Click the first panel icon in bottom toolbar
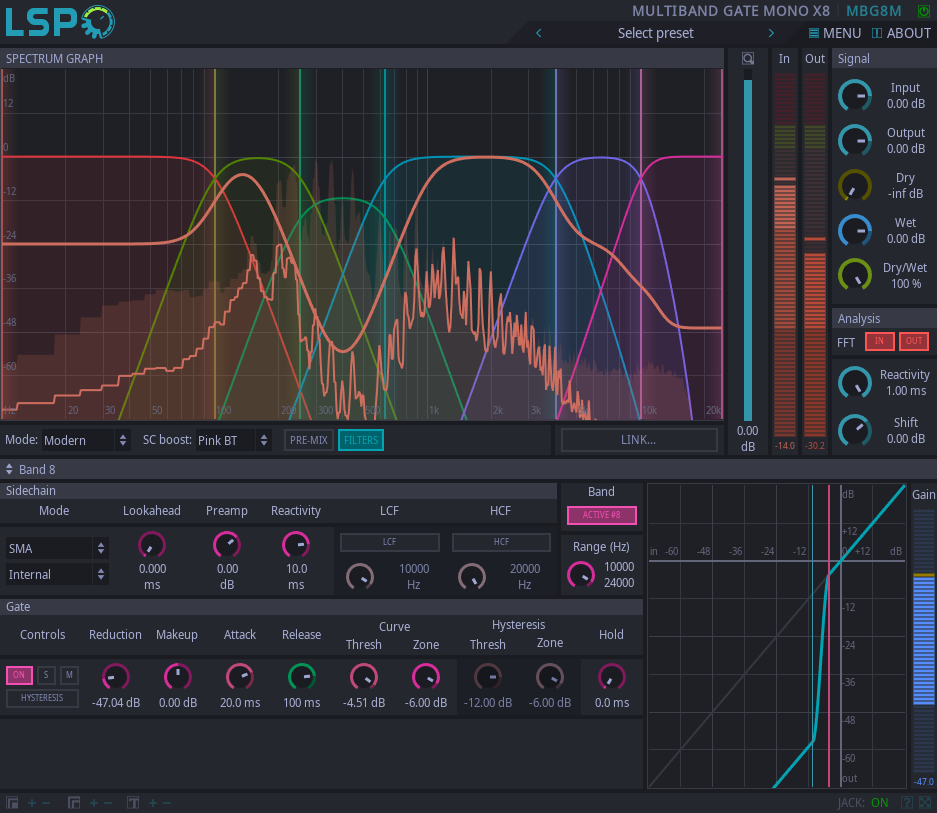 pyautogui.click(x=12, y=802)
